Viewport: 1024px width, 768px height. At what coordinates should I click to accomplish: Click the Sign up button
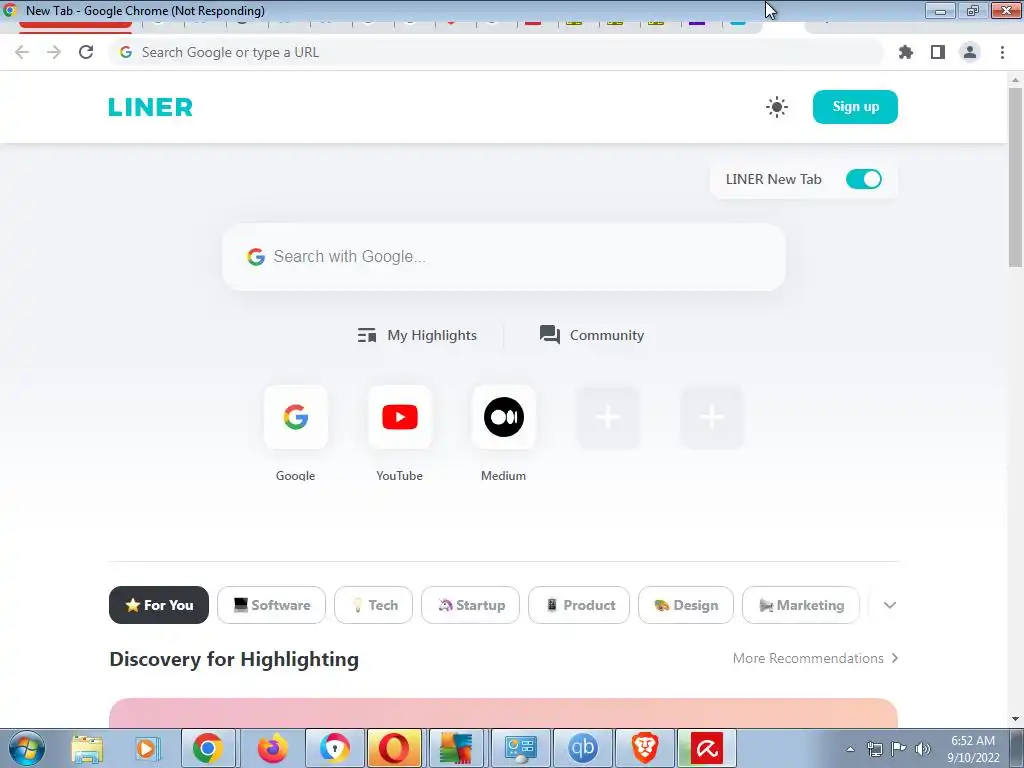[x=855, y=107]
